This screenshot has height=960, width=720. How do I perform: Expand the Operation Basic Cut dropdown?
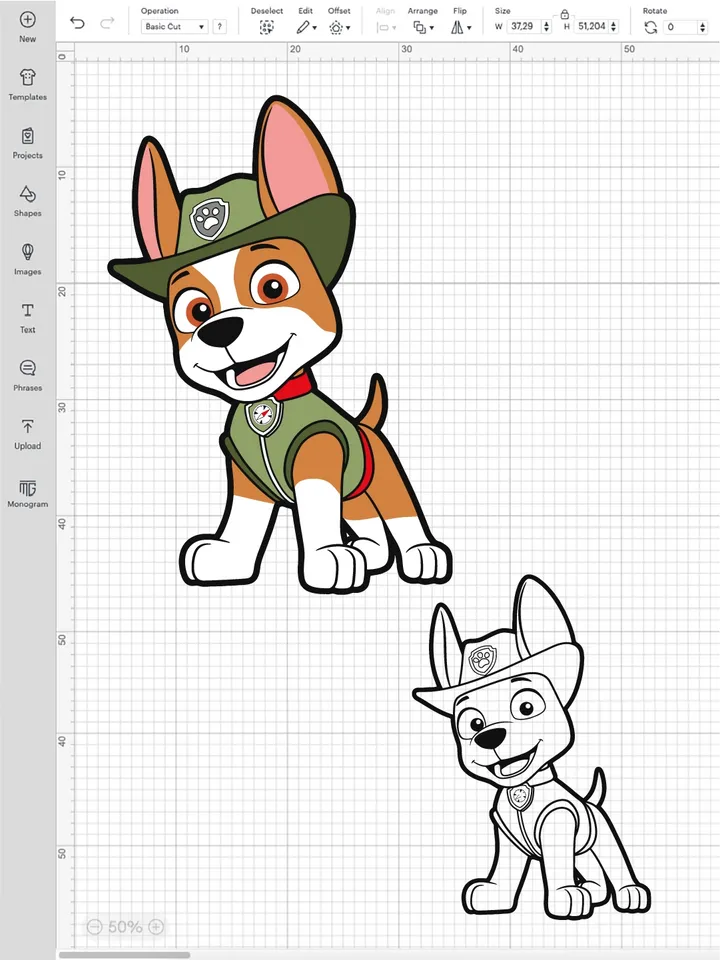174,27
